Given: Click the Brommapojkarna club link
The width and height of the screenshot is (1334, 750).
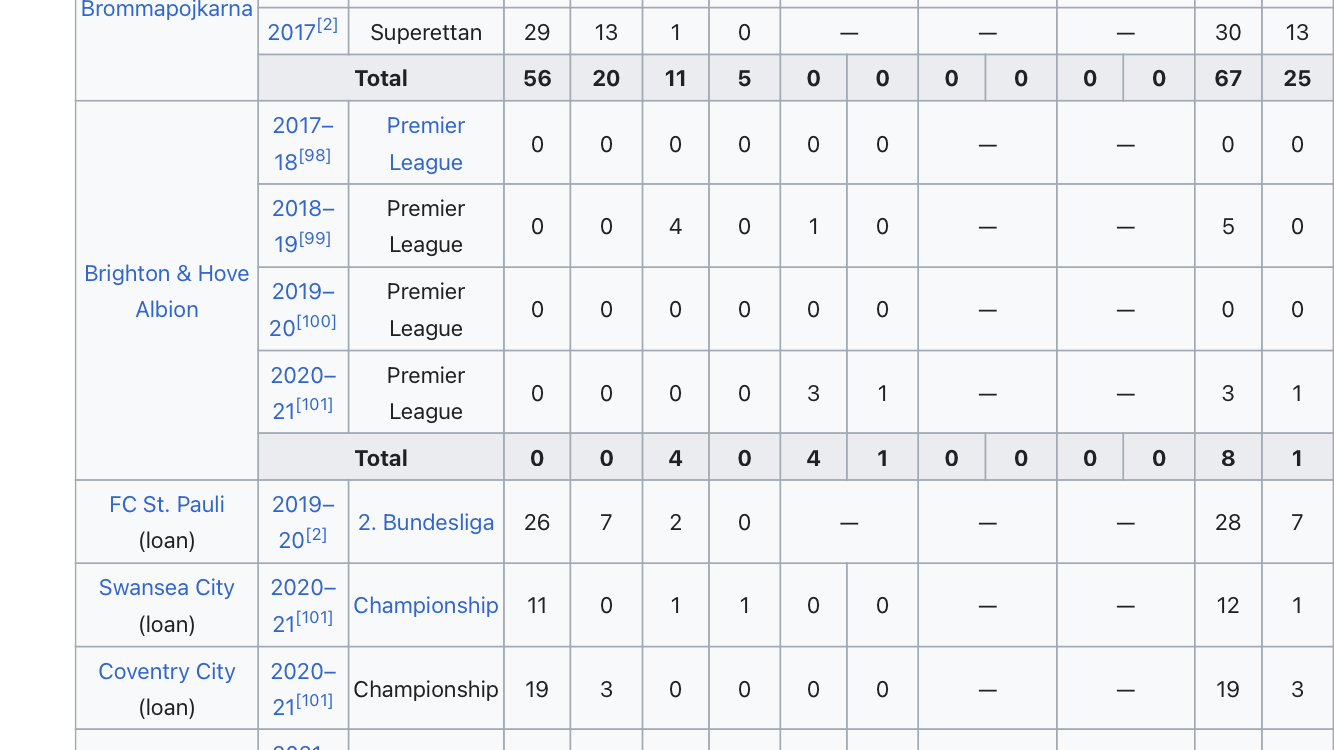Looking at the screenshot, I should pos(167,10).
